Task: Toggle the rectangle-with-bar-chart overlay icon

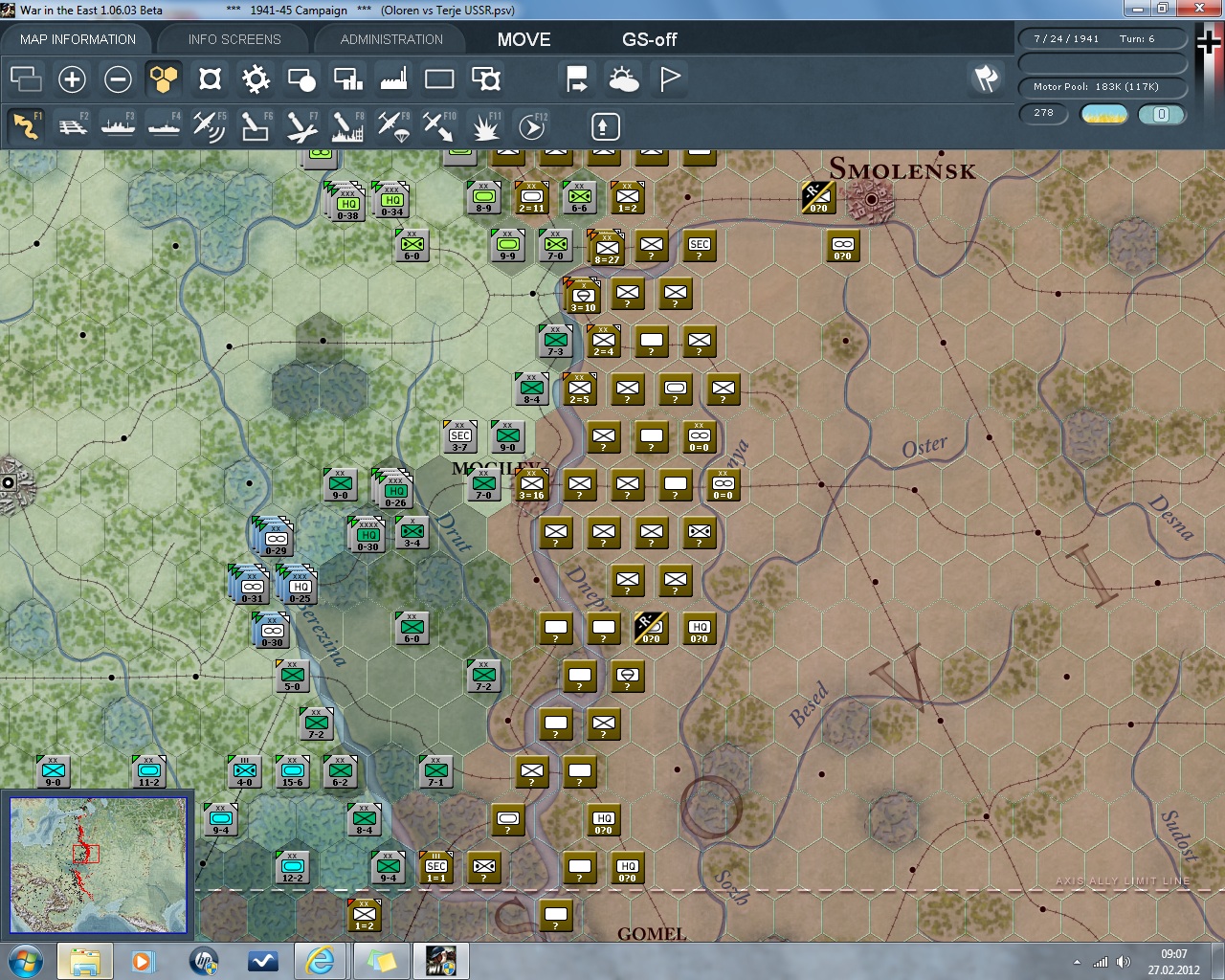Action: point(347,78)
